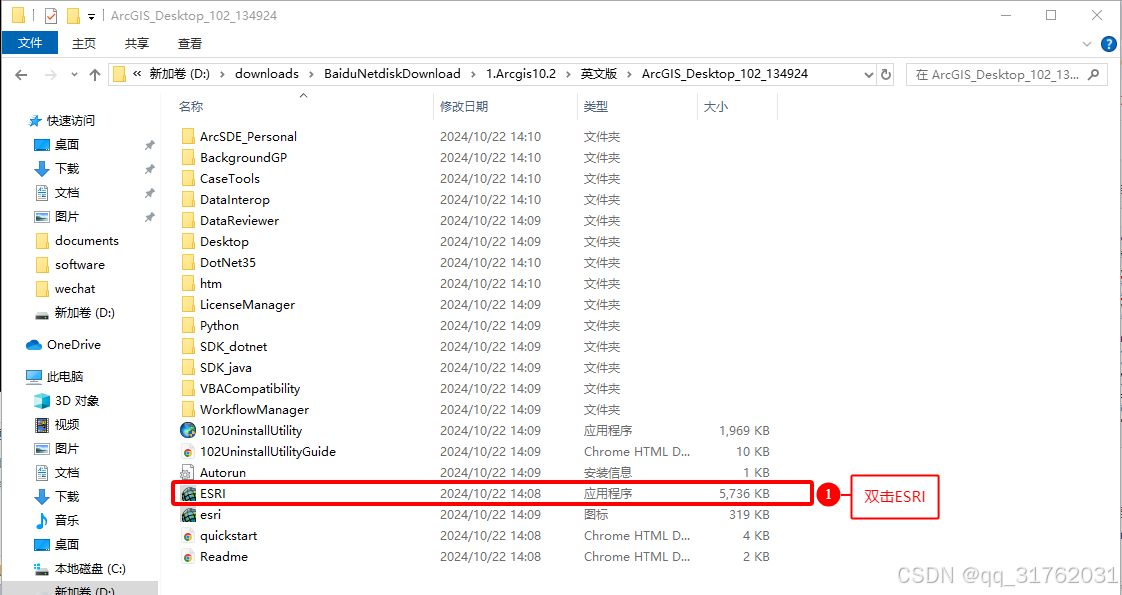Viewport: 1122px width, 595px height.
Task: Open documents folder in navigation pane
Action: [87, 241]
